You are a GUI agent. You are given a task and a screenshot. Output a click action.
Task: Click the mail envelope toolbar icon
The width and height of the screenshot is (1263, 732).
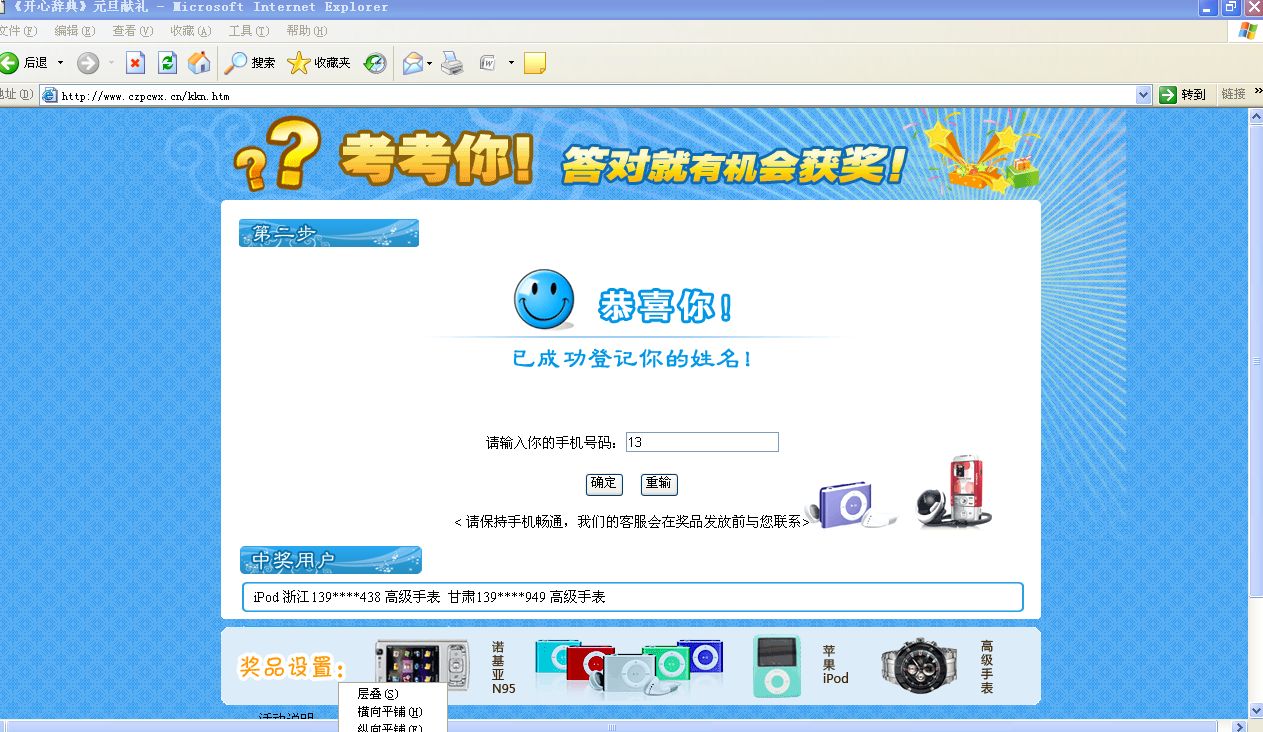412,63
